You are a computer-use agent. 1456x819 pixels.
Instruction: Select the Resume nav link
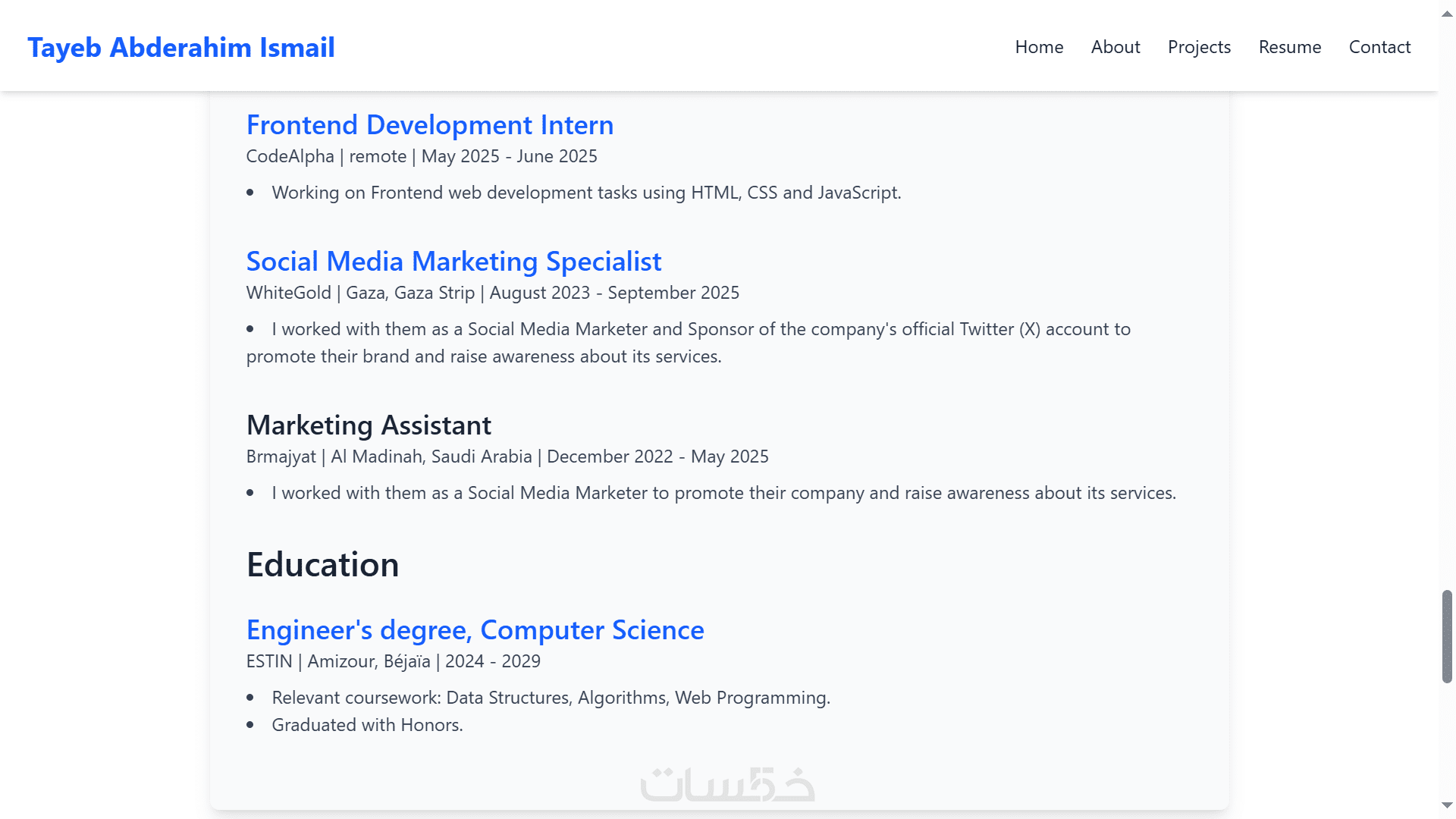pyautogui.click(x=1289, y=47)
